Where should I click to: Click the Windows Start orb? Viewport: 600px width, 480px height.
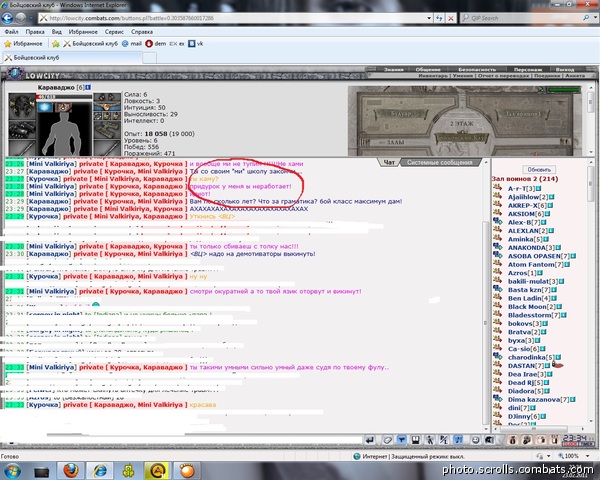click(12, 471)
